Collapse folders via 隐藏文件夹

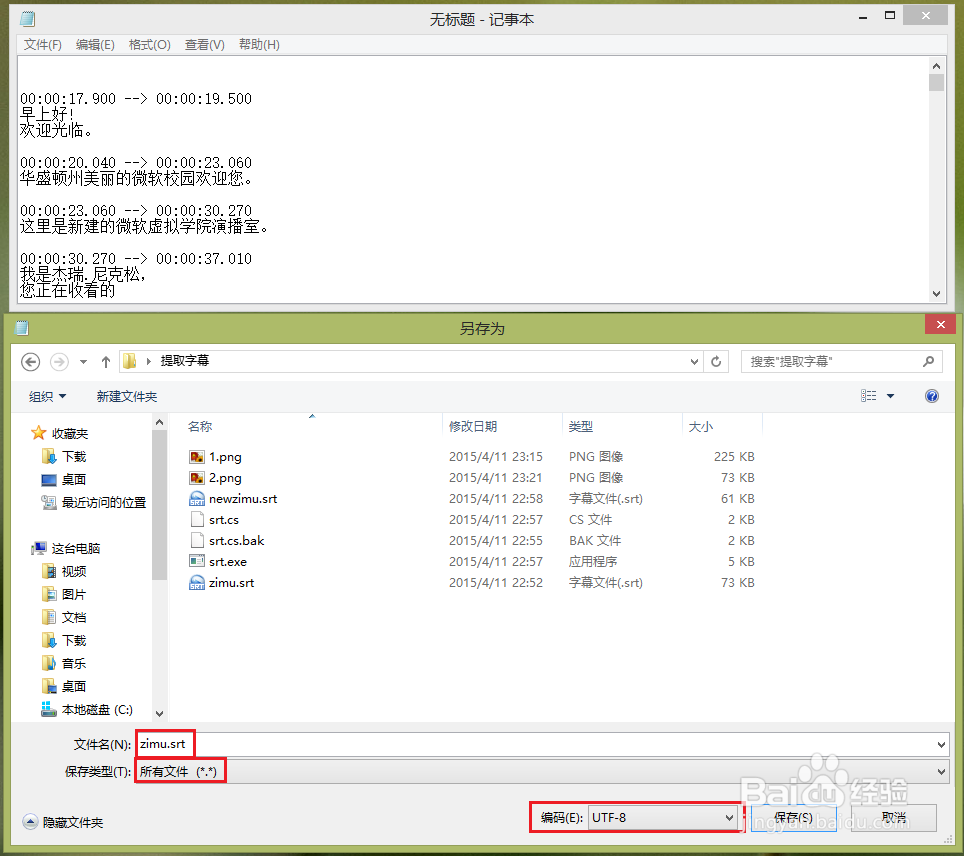click(63, 822)
